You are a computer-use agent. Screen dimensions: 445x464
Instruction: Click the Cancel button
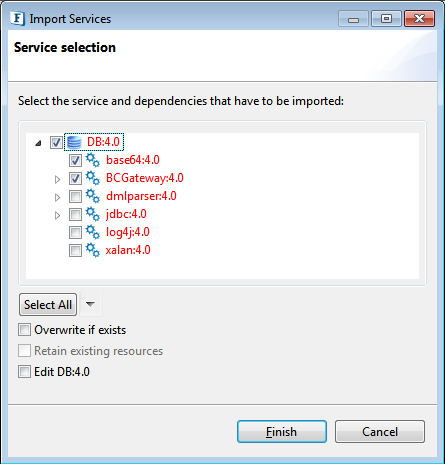coord(380,432)
